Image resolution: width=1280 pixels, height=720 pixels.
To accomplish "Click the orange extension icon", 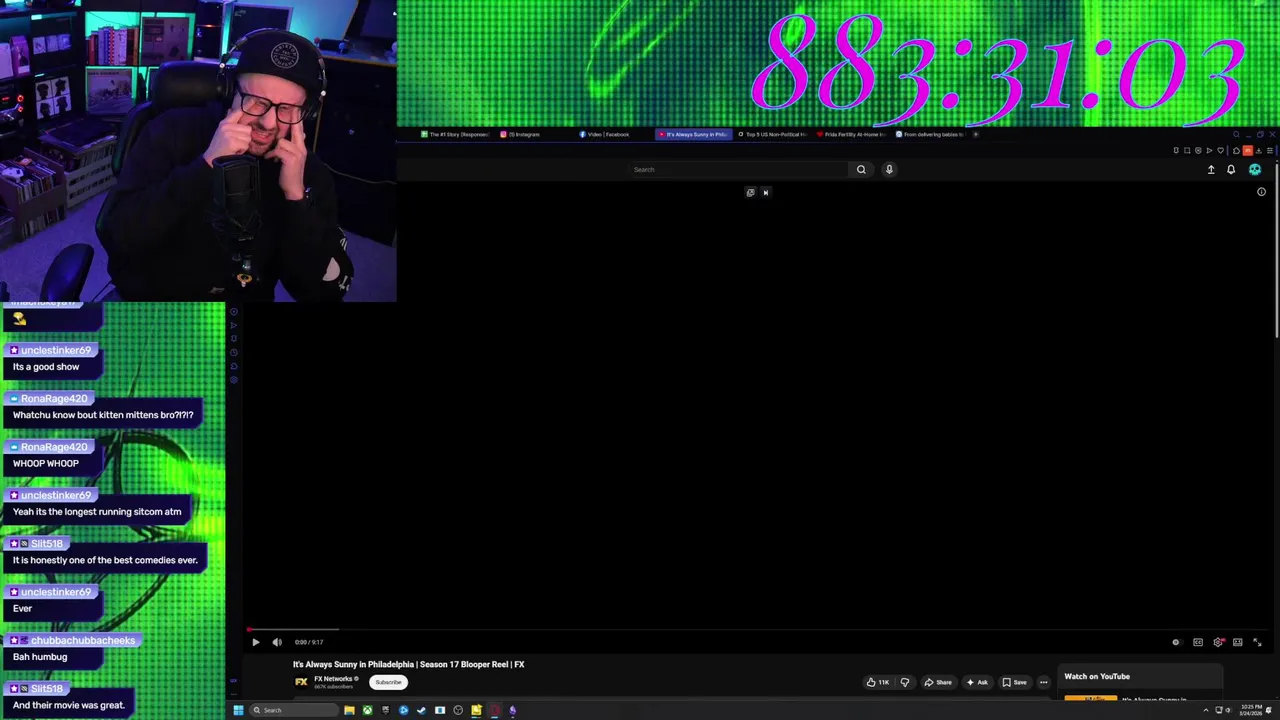I will click(x=1248, y=150).
